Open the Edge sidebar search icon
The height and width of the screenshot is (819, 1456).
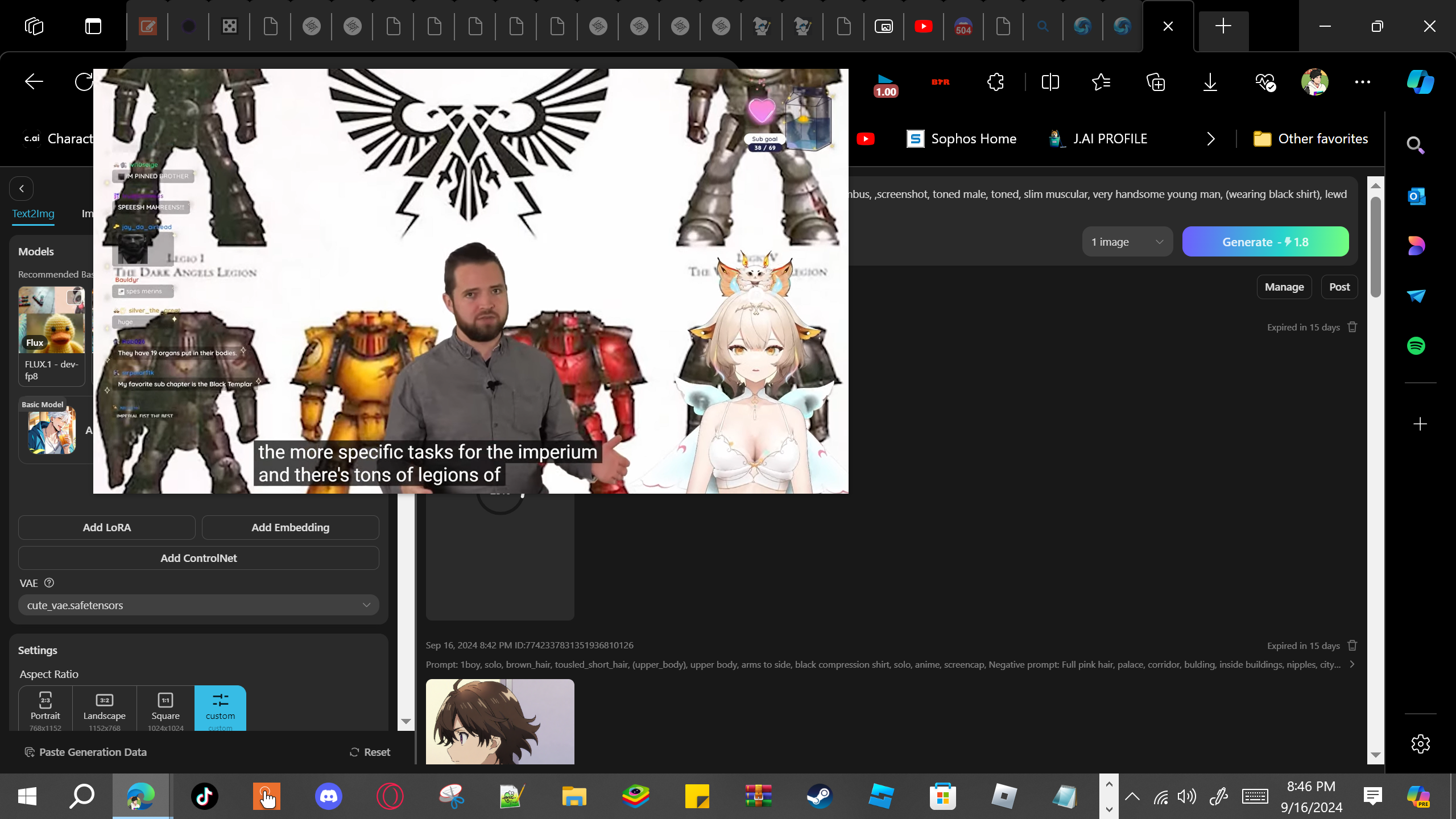(x=1416, y=146)
